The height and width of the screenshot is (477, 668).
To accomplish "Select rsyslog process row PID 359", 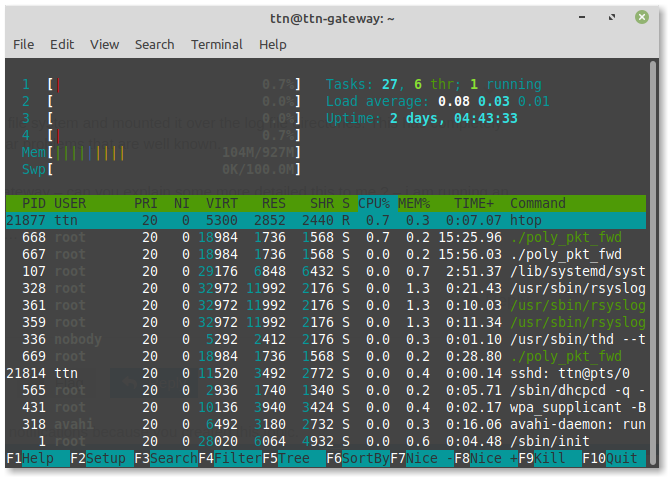I will [x=326, y=322].
